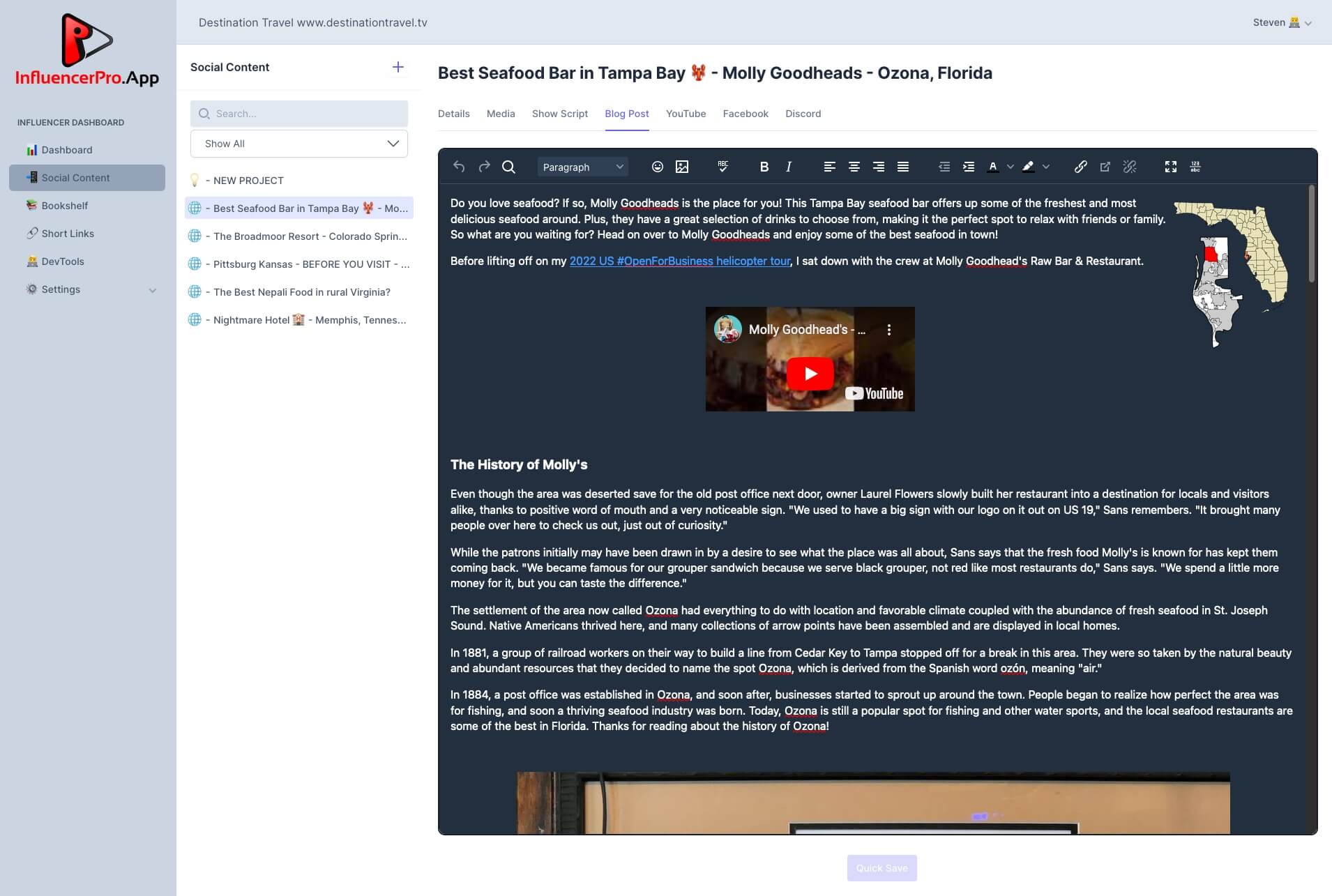This screenshot has height=896, width=1332.
Task: Expand the Settings sidebar submenu
Action: 153,290
